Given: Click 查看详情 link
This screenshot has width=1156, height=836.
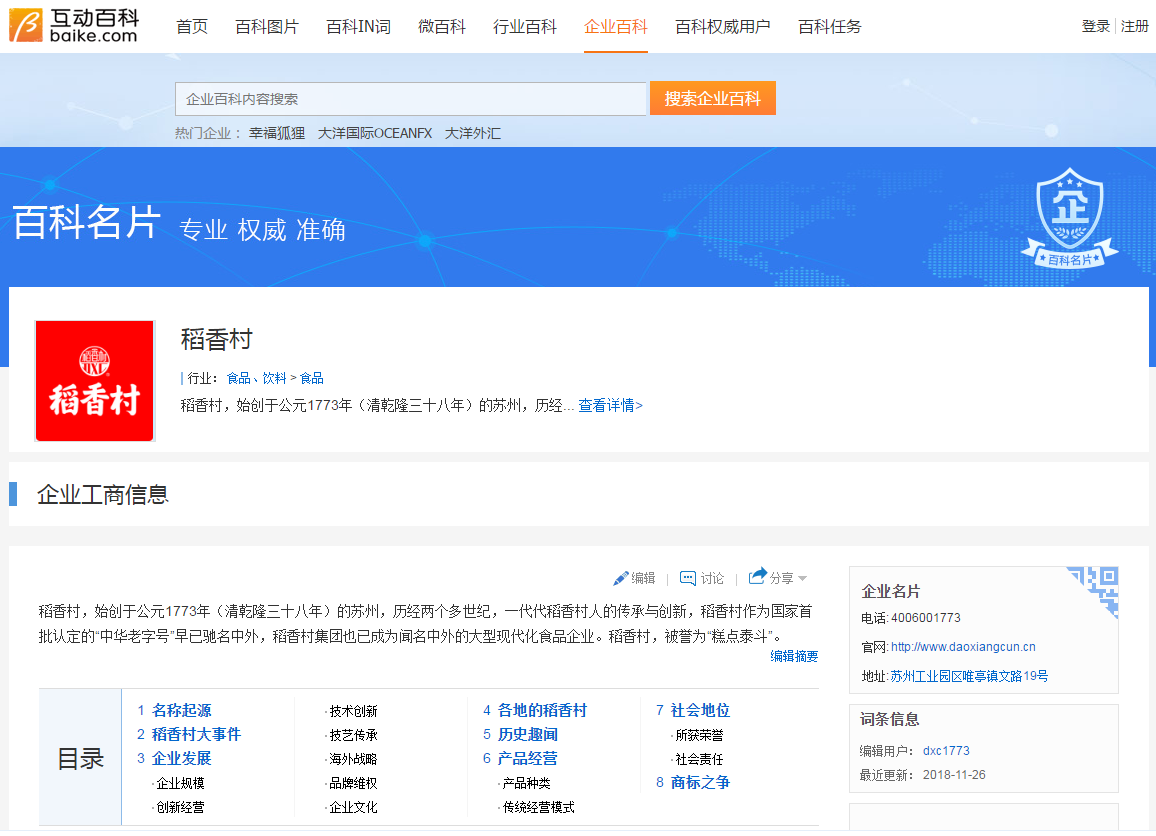Looking at the screenshot, I should click(610, 405).
